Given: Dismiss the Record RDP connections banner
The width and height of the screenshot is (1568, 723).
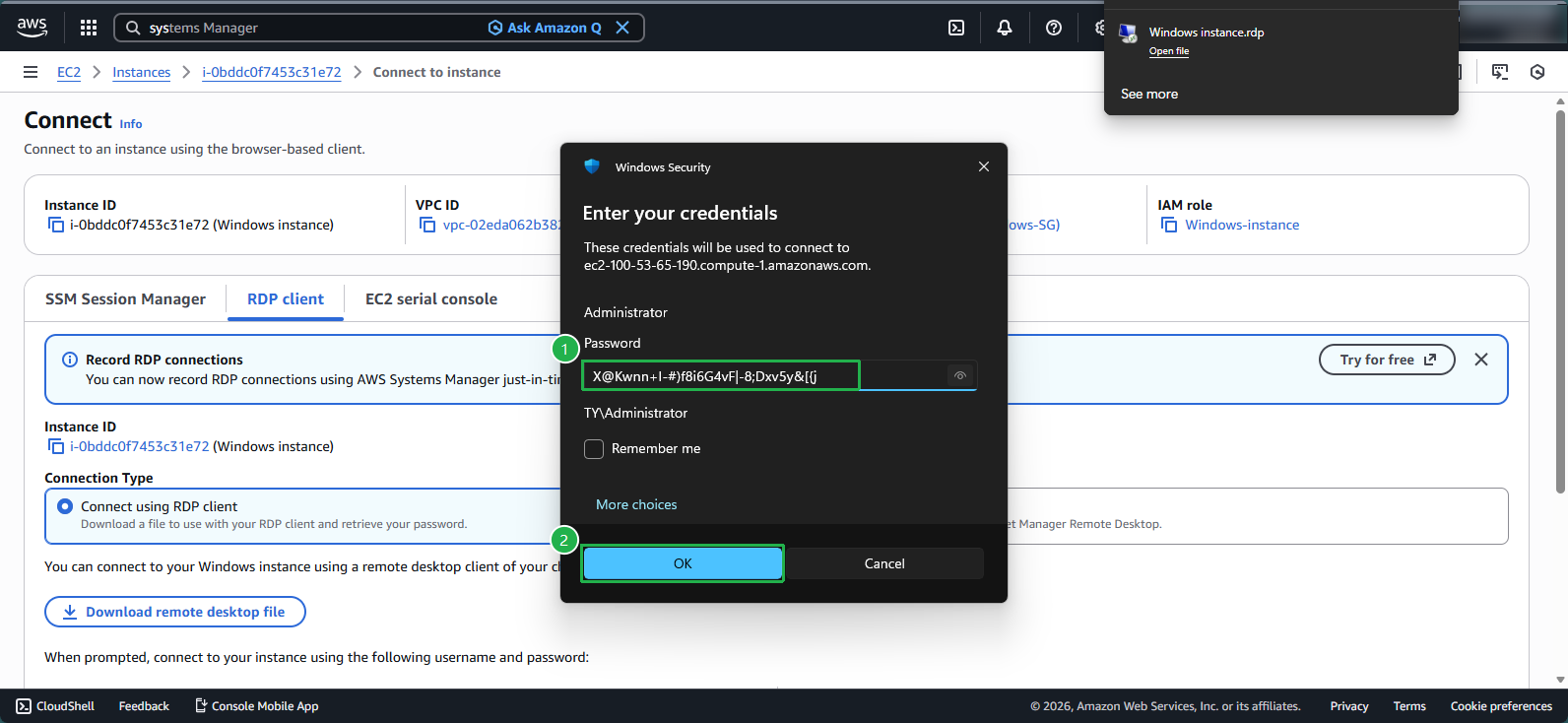Looking at the screenshot, I should coord(1480,360).
